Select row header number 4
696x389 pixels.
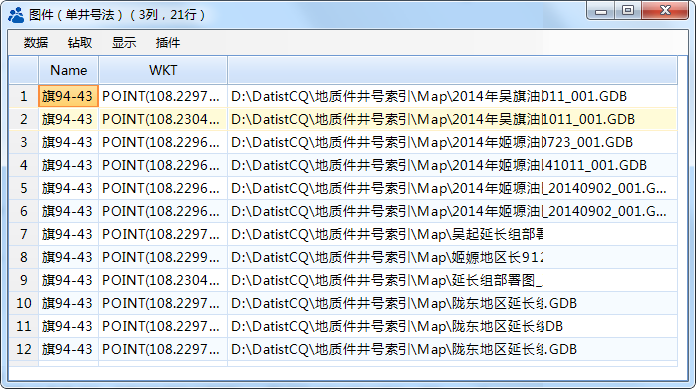[x=24, y=166]
